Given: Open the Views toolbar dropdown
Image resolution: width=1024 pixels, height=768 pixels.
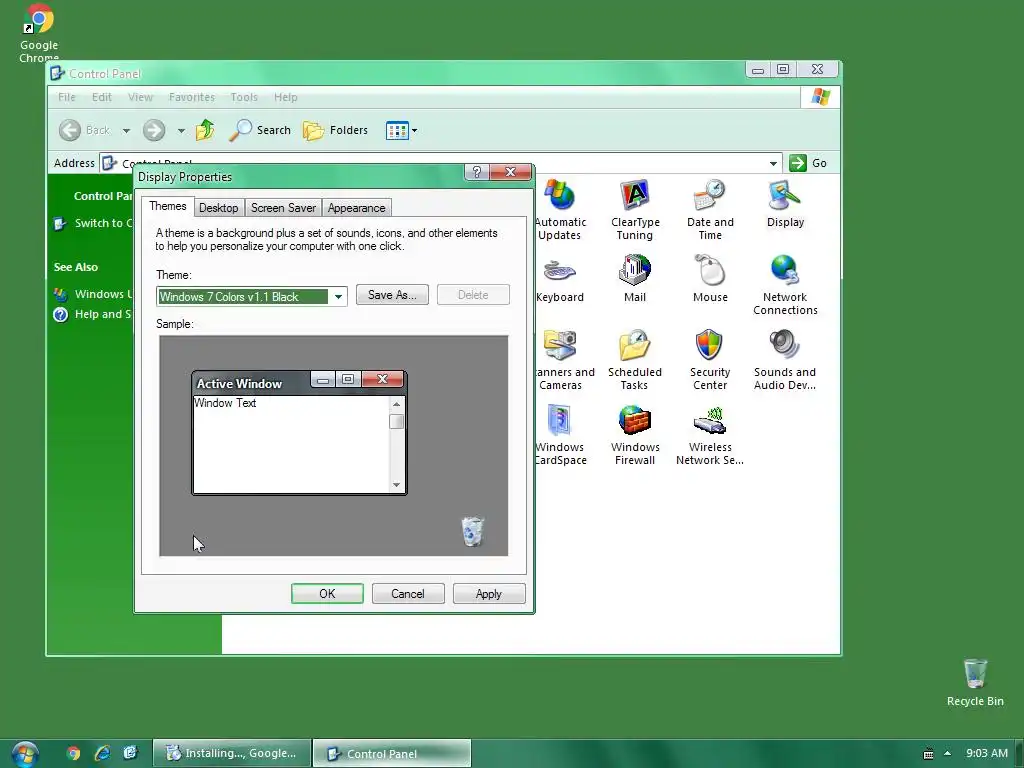Looking at the screenshot, I should (x=401, y=130).
